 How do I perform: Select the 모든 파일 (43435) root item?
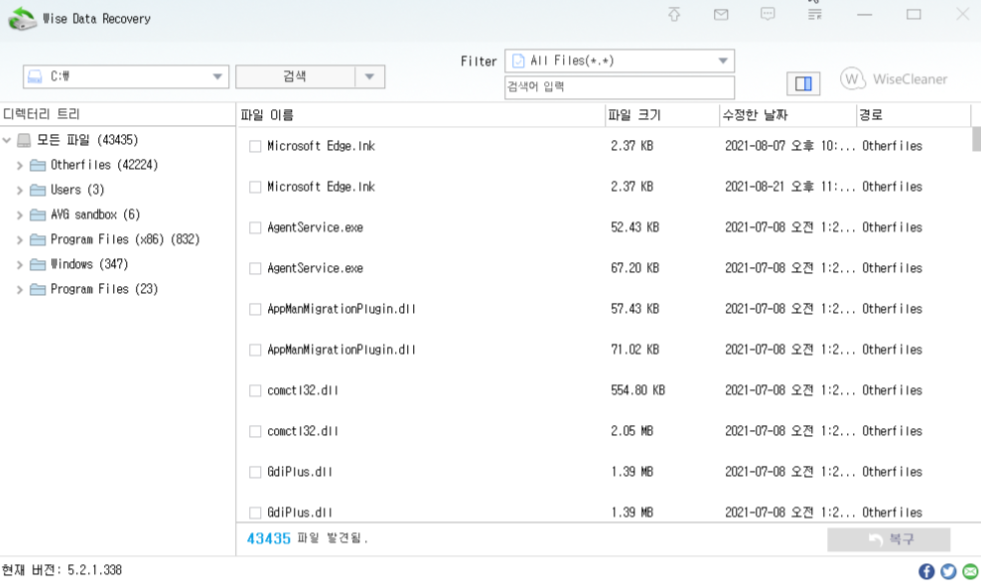pos(87,140)
